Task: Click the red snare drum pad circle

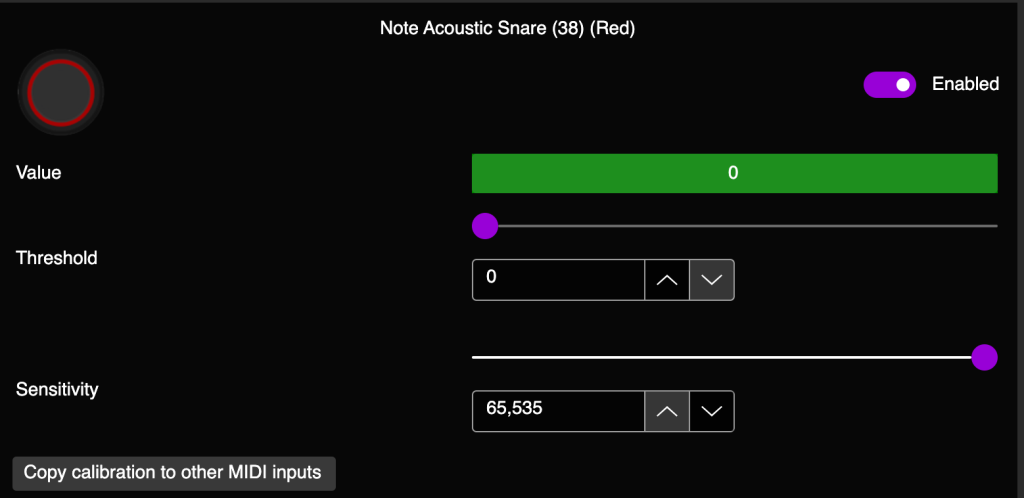Action: click(61, 93)
